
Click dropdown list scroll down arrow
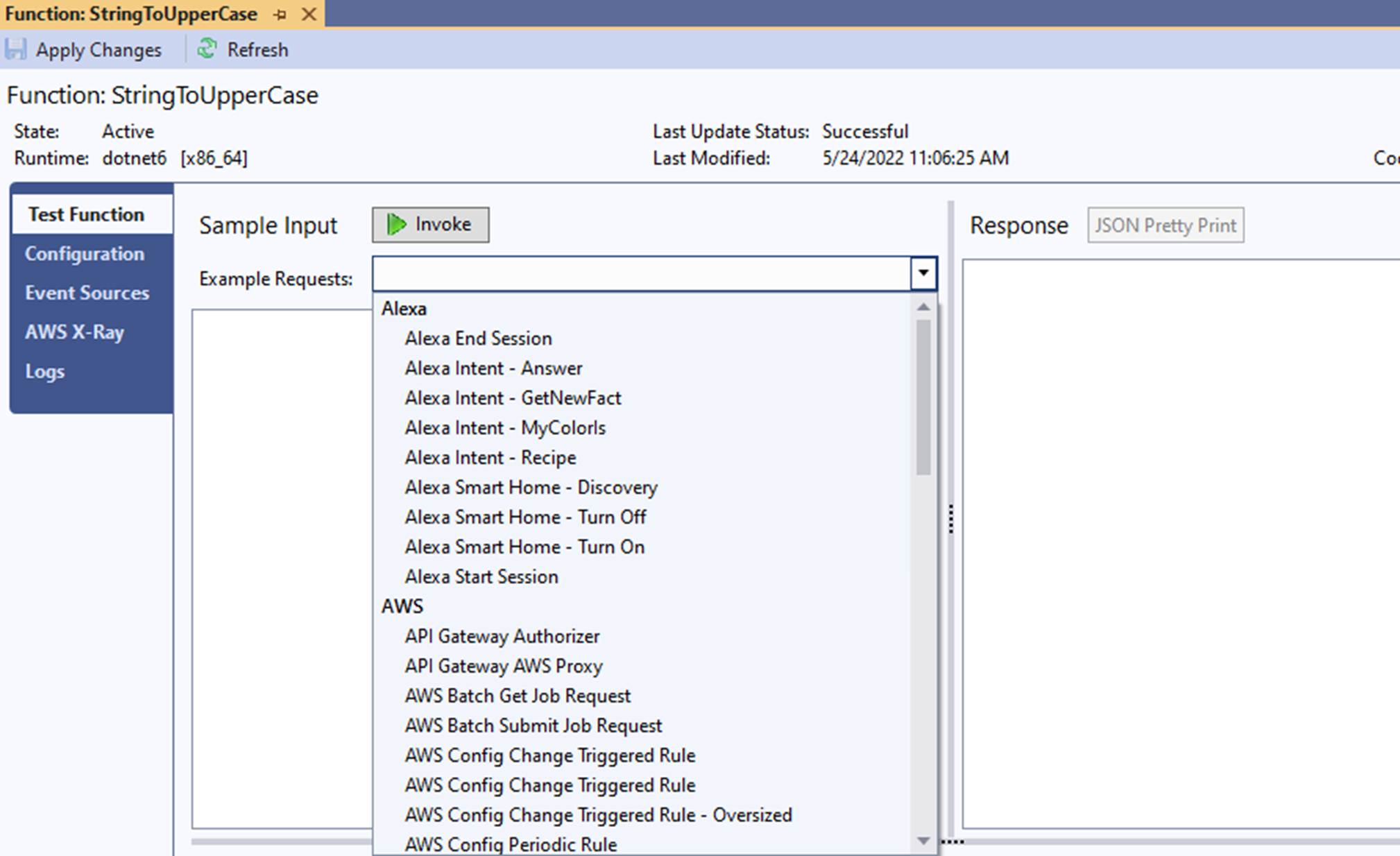(x=923, y=841)
